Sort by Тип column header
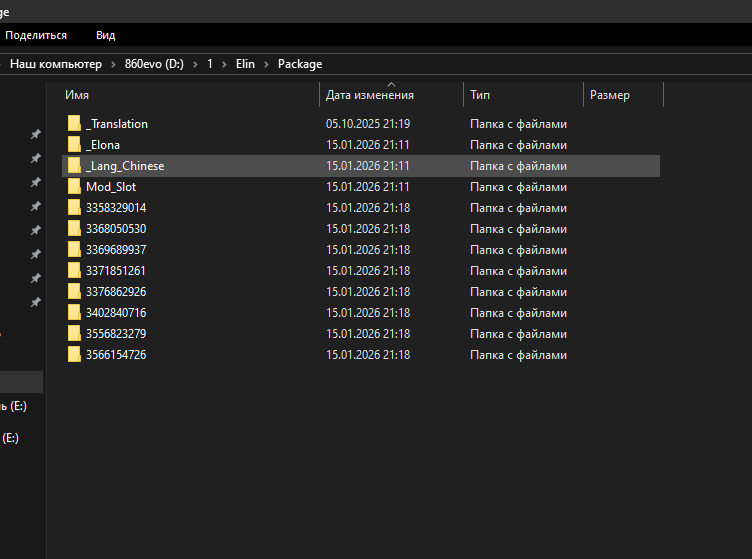 (x=523, y=95)
